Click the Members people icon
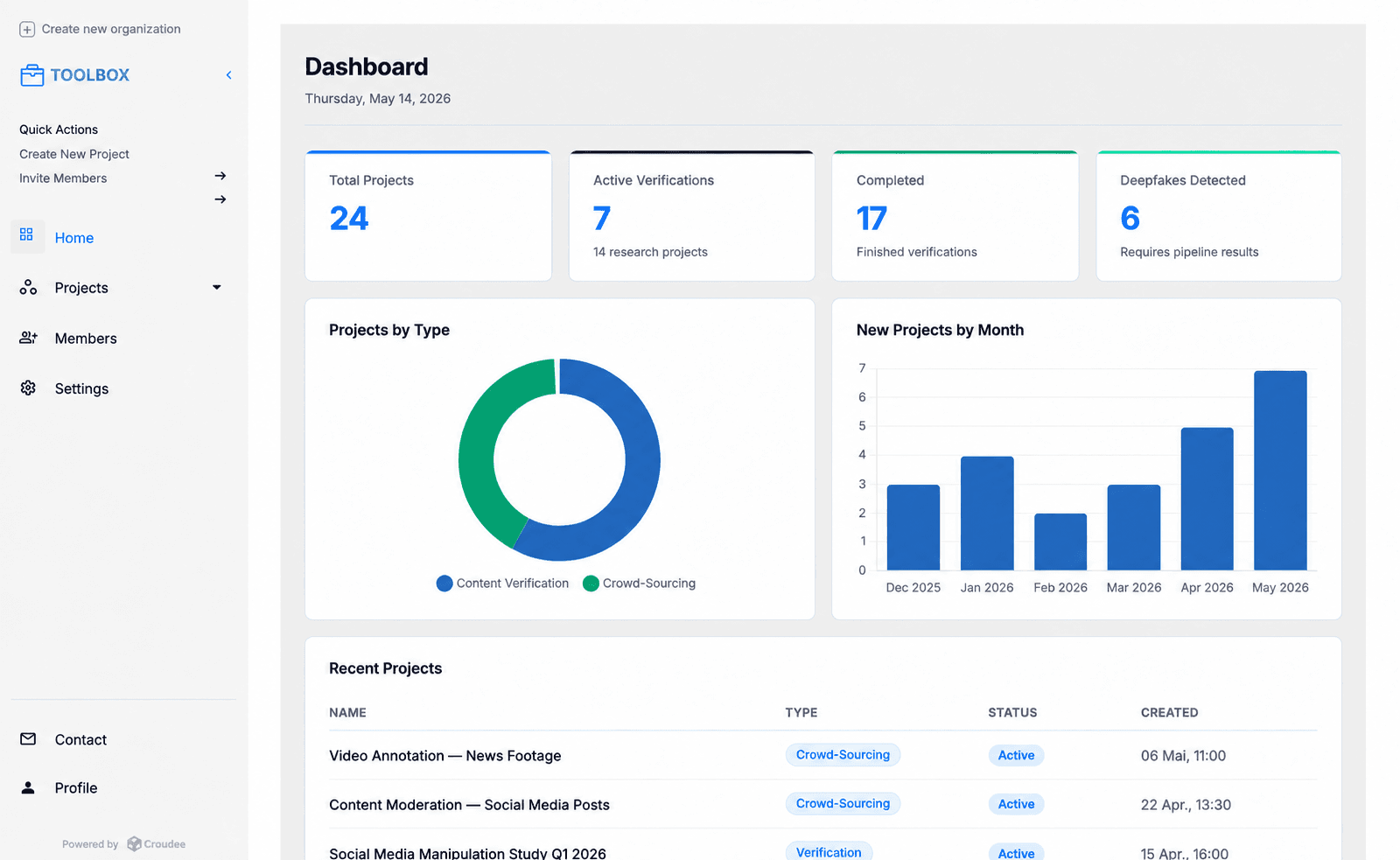 point(28,338)
